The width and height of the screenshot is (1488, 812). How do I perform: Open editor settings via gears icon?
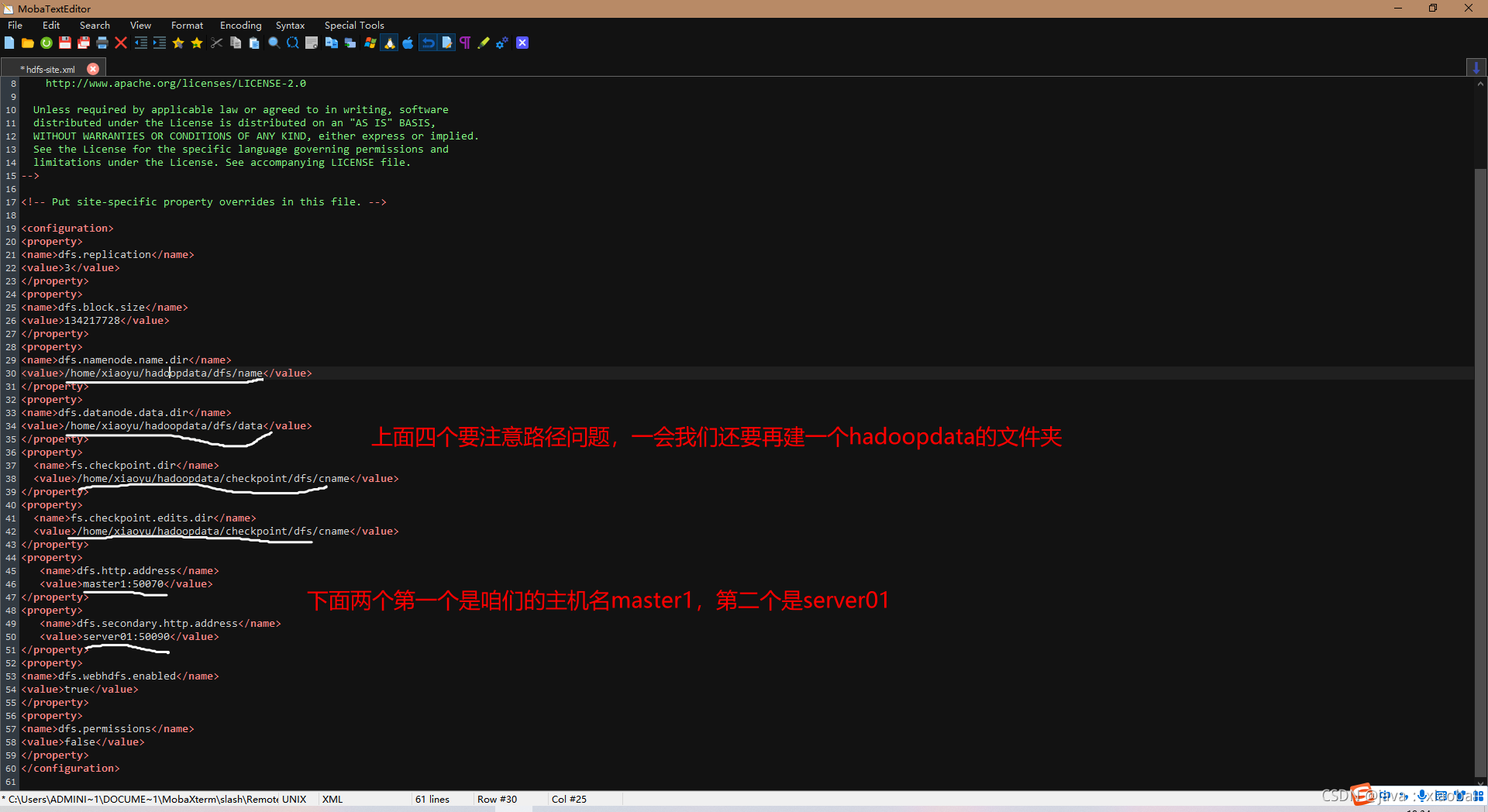(x=502, y=43)
